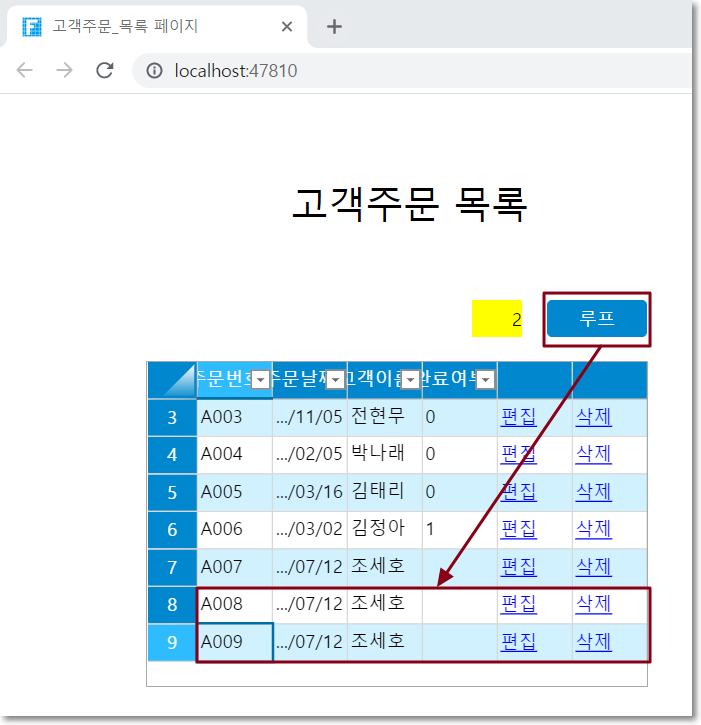701x725 pixels.
Task: Open a new browser tab
Action: tap(335, 27)
